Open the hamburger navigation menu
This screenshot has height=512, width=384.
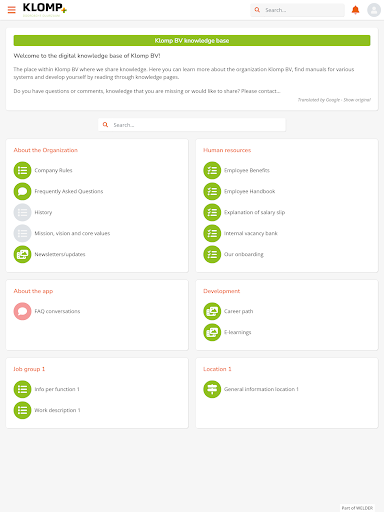click(x=12, y=10)
